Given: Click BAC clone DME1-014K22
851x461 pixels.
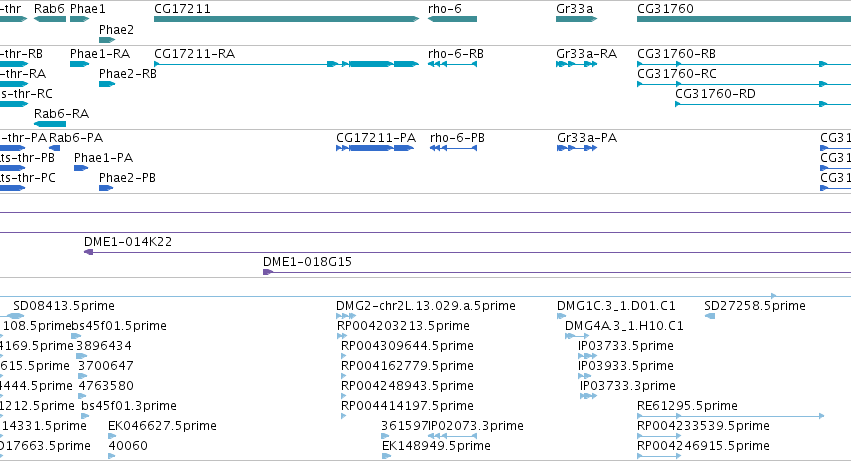Looking at the screenshot, I should [x=467, y=252].
